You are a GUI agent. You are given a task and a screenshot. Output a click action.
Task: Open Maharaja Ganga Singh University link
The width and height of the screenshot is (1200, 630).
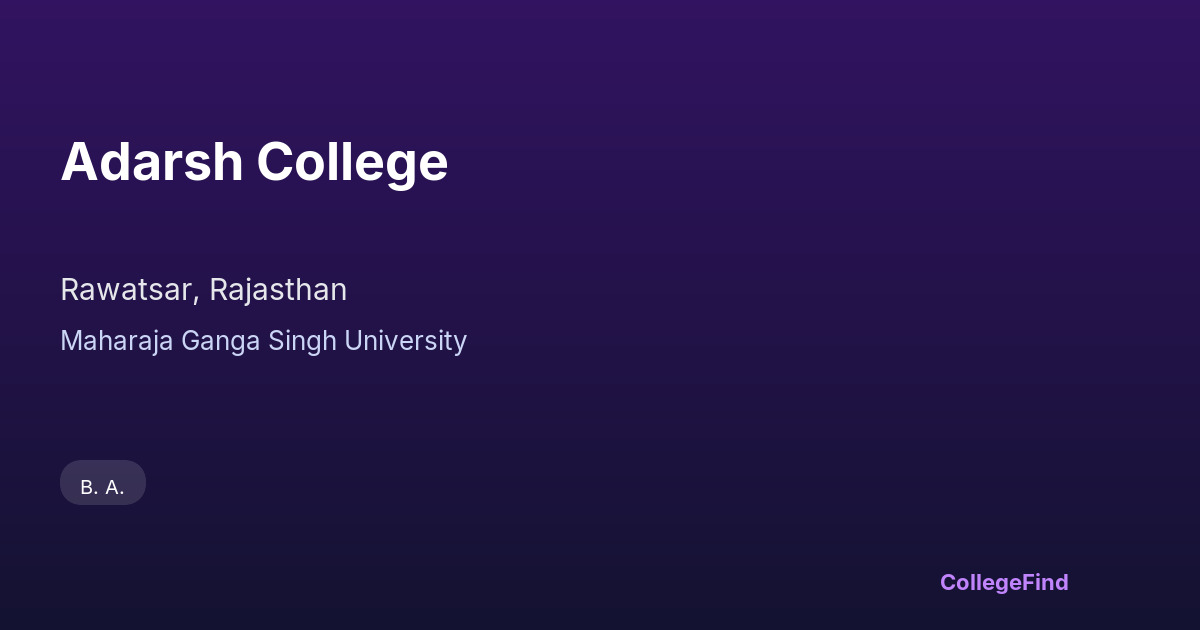pos(263,341)
